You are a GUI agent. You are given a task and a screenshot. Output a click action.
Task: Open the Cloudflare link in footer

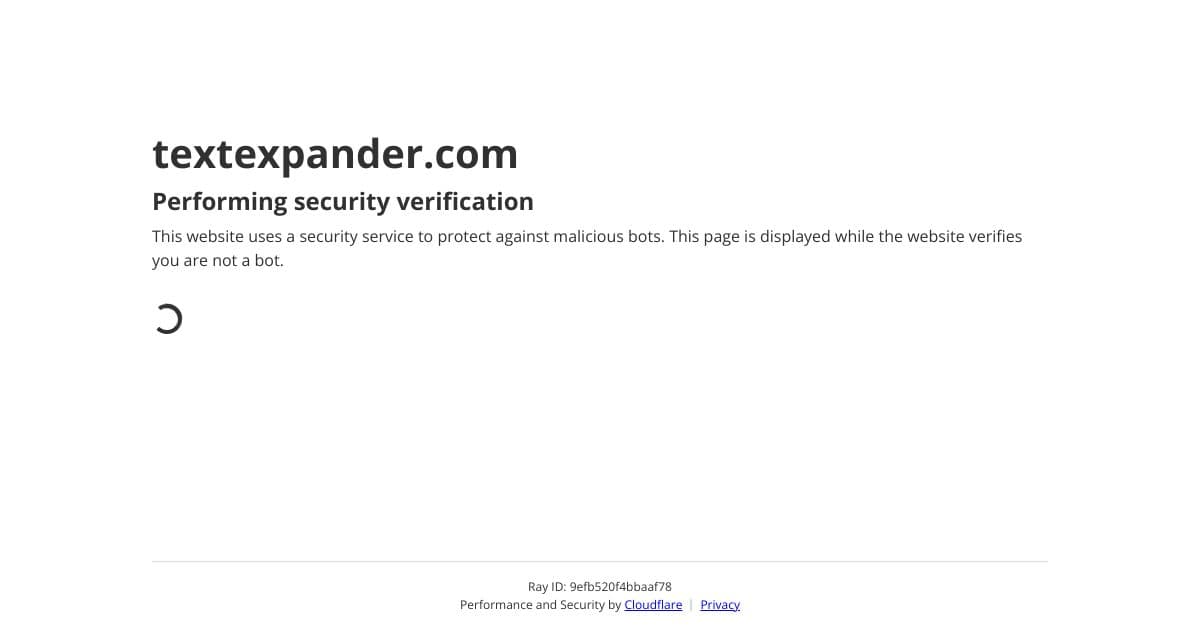tap(653, 605)
